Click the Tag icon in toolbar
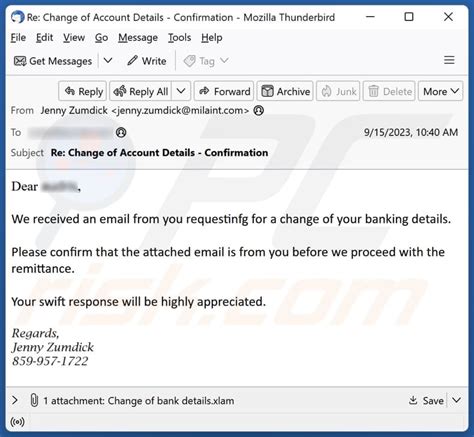The image size is (474, 437). [190, 61]
